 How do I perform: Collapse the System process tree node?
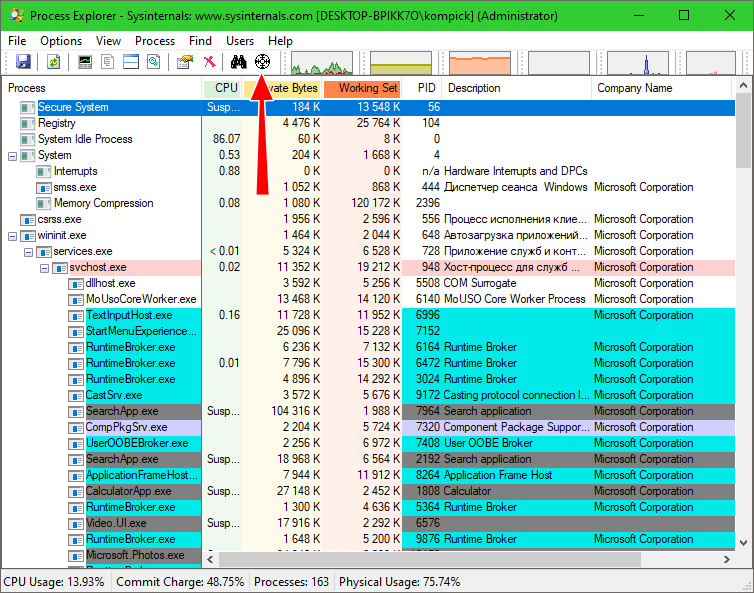(13, 156)
